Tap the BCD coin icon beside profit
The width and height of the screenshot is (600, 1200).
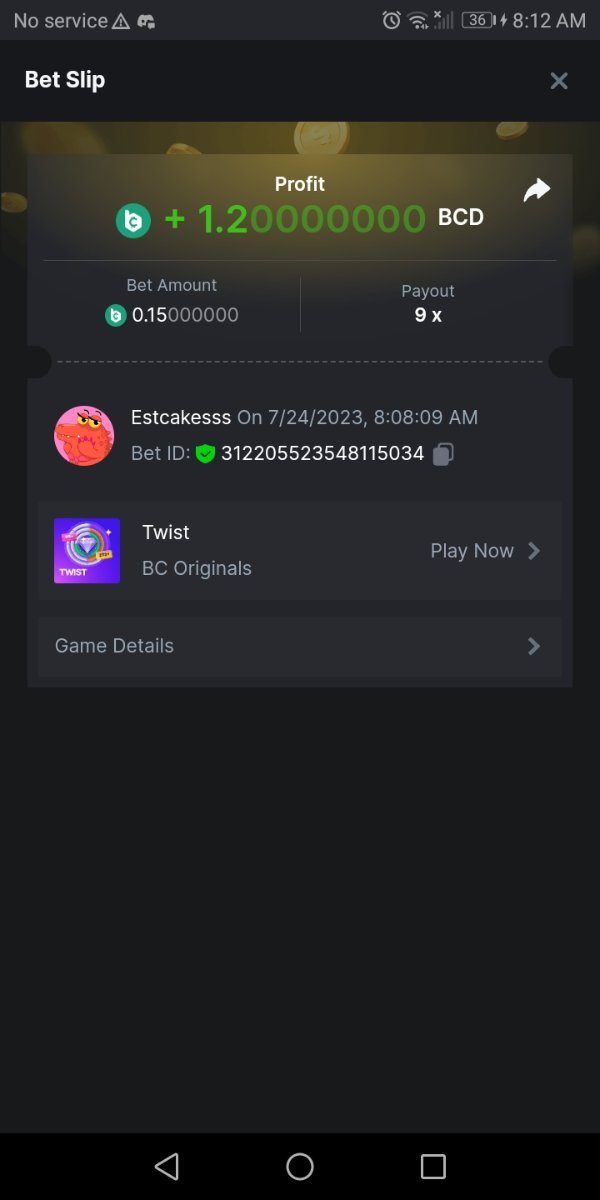pos(133,220)
